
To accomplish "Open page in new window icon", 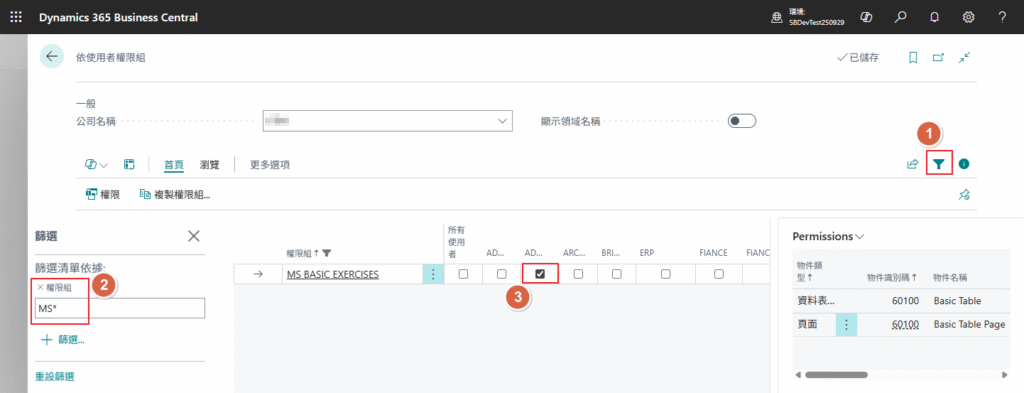I will (938, 57).
